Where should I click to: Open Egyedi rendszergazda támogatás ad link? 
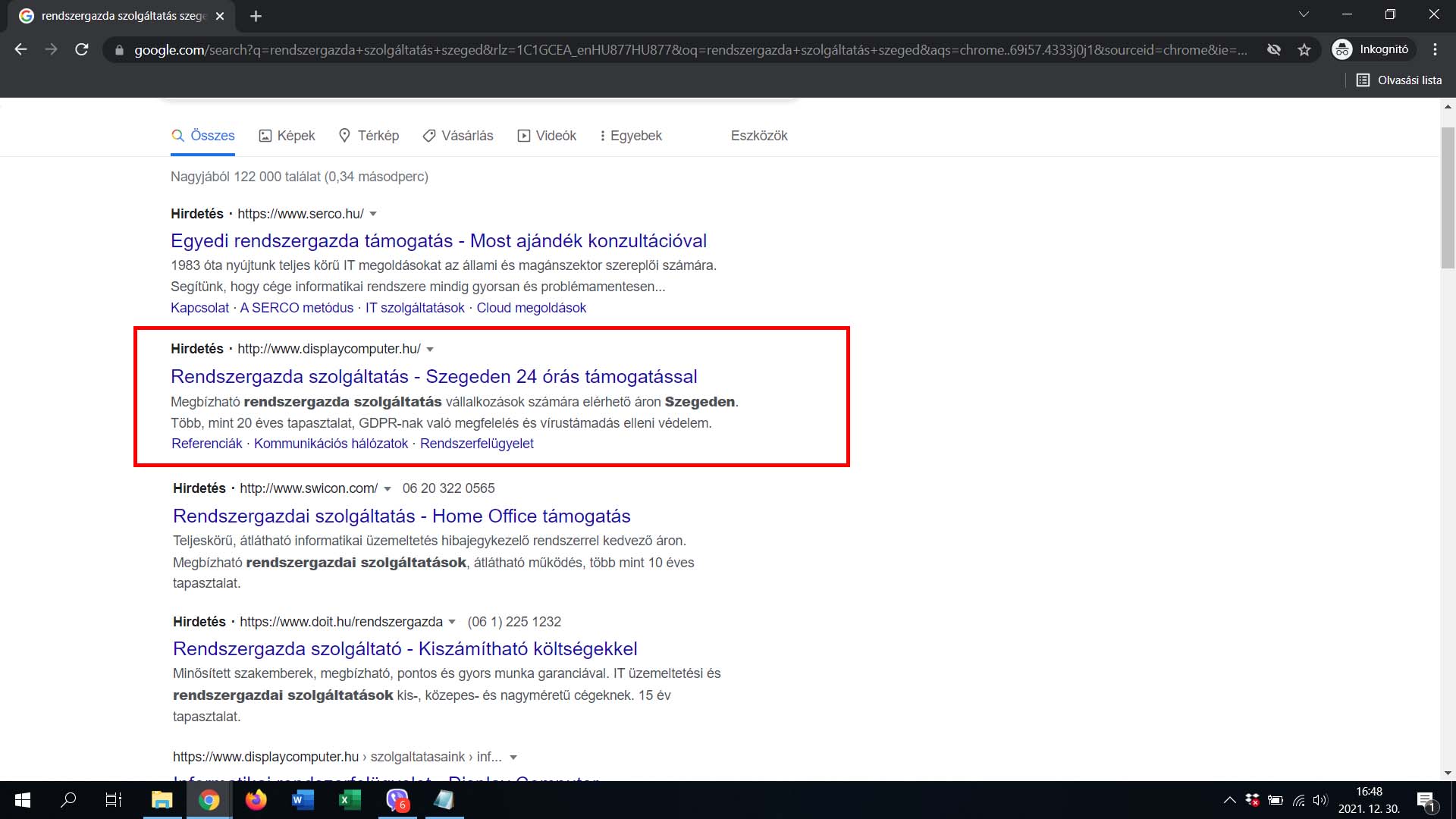point(438,241)
